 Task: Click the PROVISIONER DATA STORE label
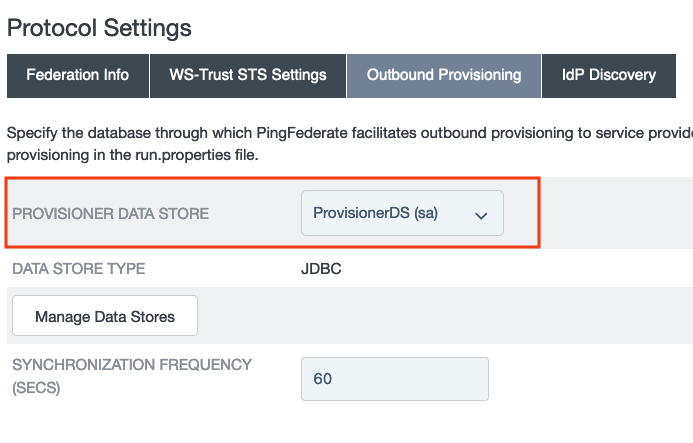point(110,214)
